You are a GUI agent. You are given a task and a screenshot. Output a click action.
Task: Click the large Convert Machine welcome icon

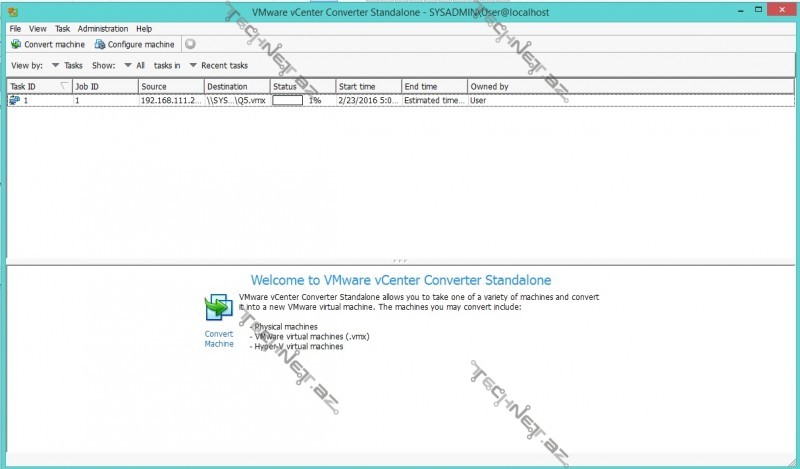click(217, 308)
